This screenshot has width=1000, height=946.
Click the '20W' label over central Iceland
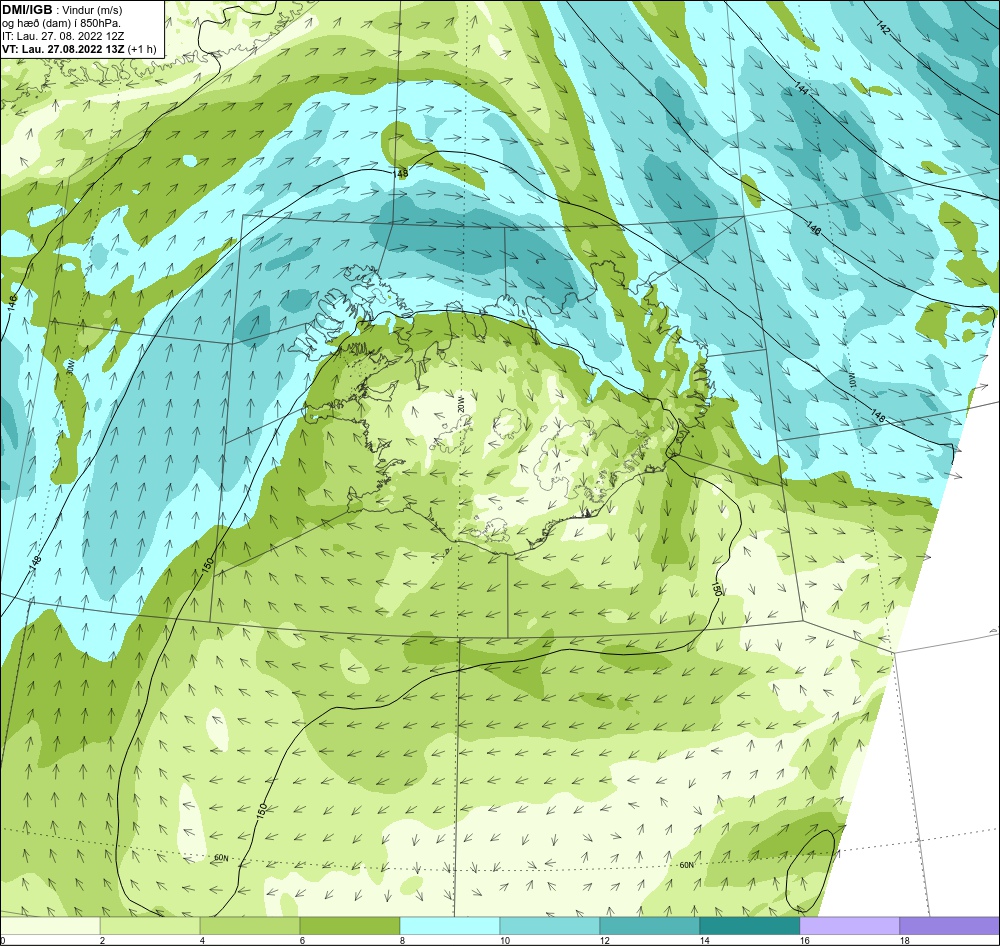coord(461,404)
